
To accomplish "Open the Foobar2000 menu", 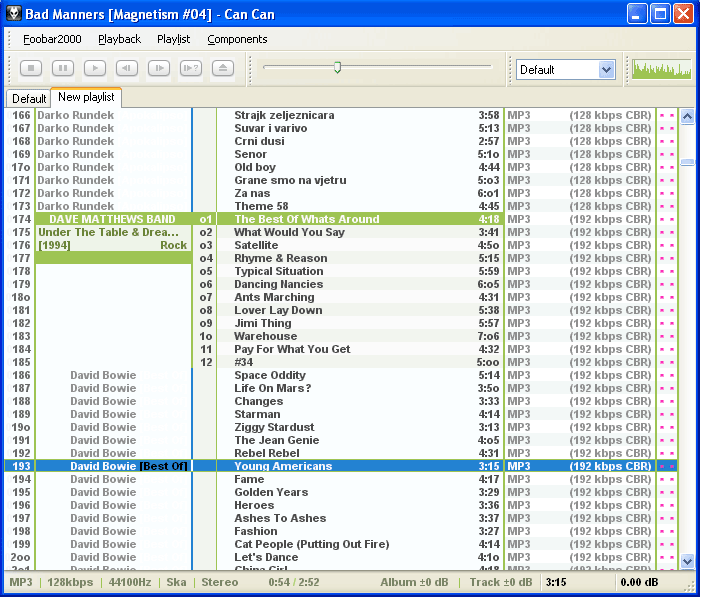I will [51, 39].
